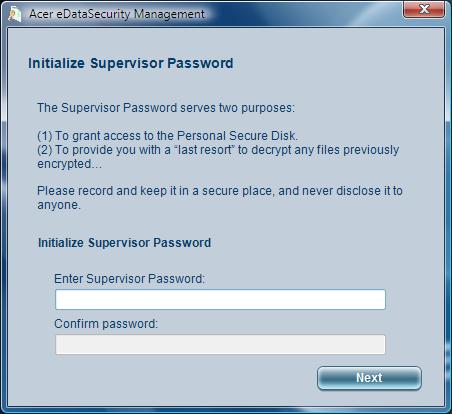452x414 pixels.
Task: Click the empty title bar area beside the title
Action: click(300, 14)
